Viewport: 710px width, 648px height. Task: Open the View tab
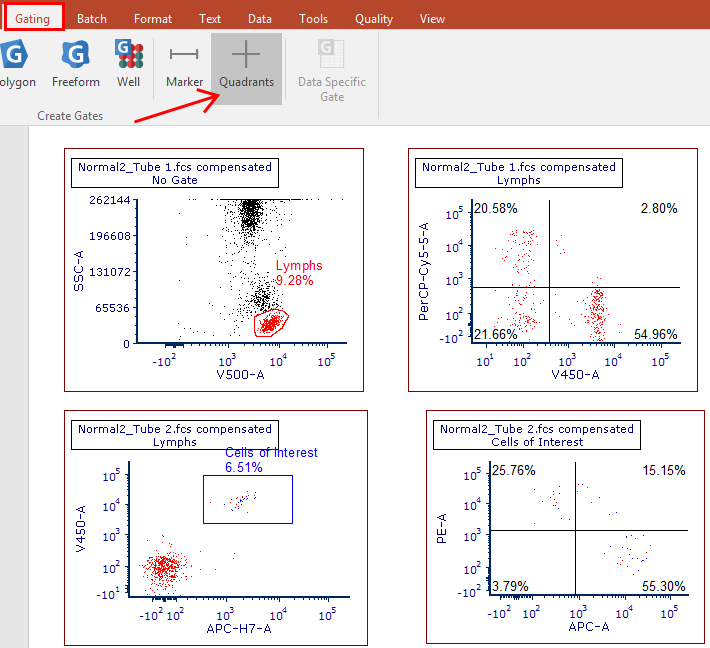pyautogui.click(x=432, y=18)
